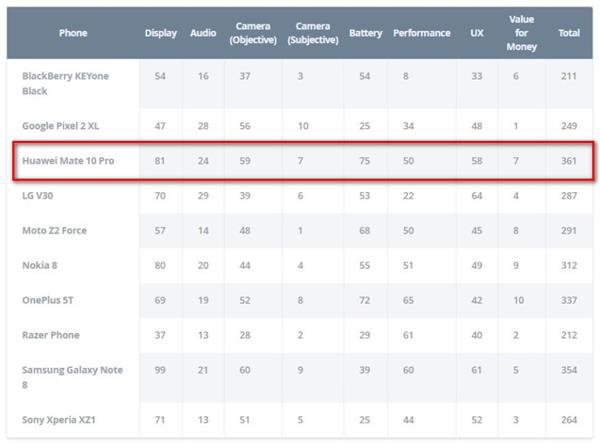Click the Sony Xperia XZ1 name
600x447 pixels.
[x=60, y=419]
